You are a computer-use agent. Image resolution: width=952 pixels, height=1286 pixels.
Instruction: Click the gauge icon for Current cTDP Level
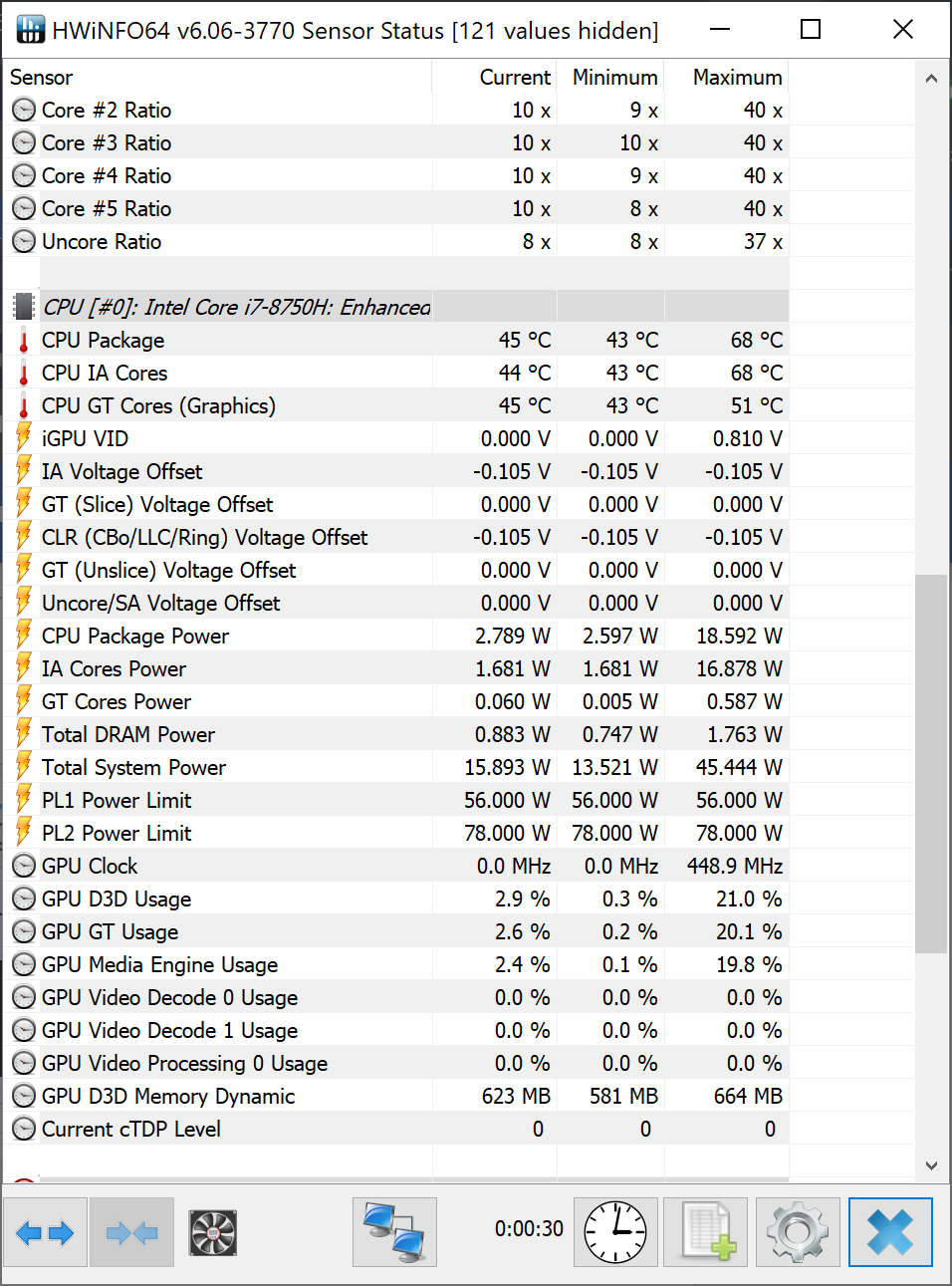coord(24,1129)
